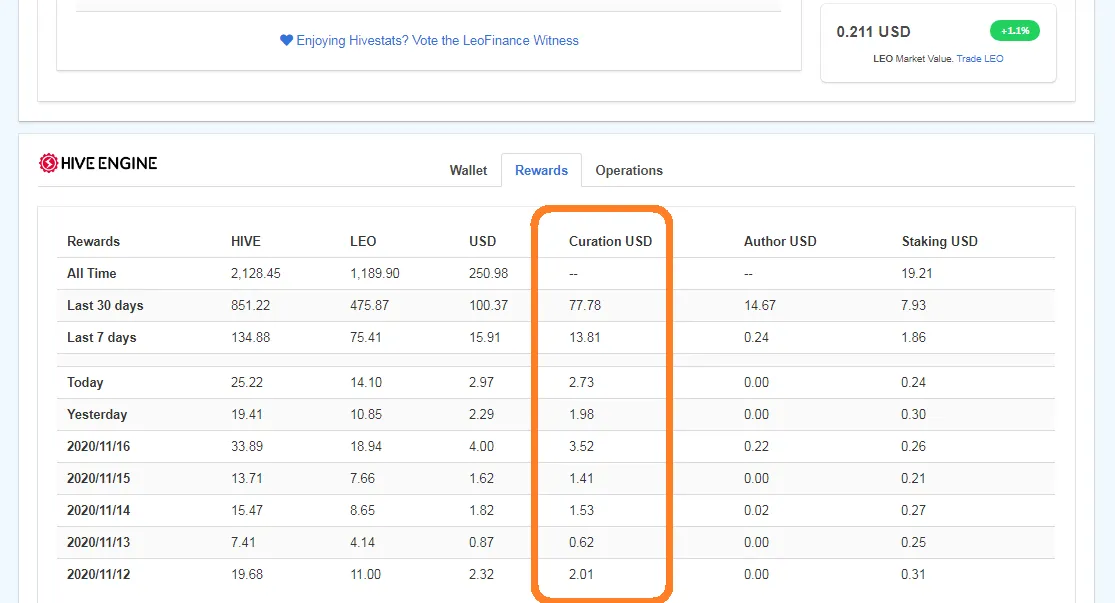The width and height of the screenshot is (1115, 603).
Task: Click the LEO column header
Action: pos(363,241)
